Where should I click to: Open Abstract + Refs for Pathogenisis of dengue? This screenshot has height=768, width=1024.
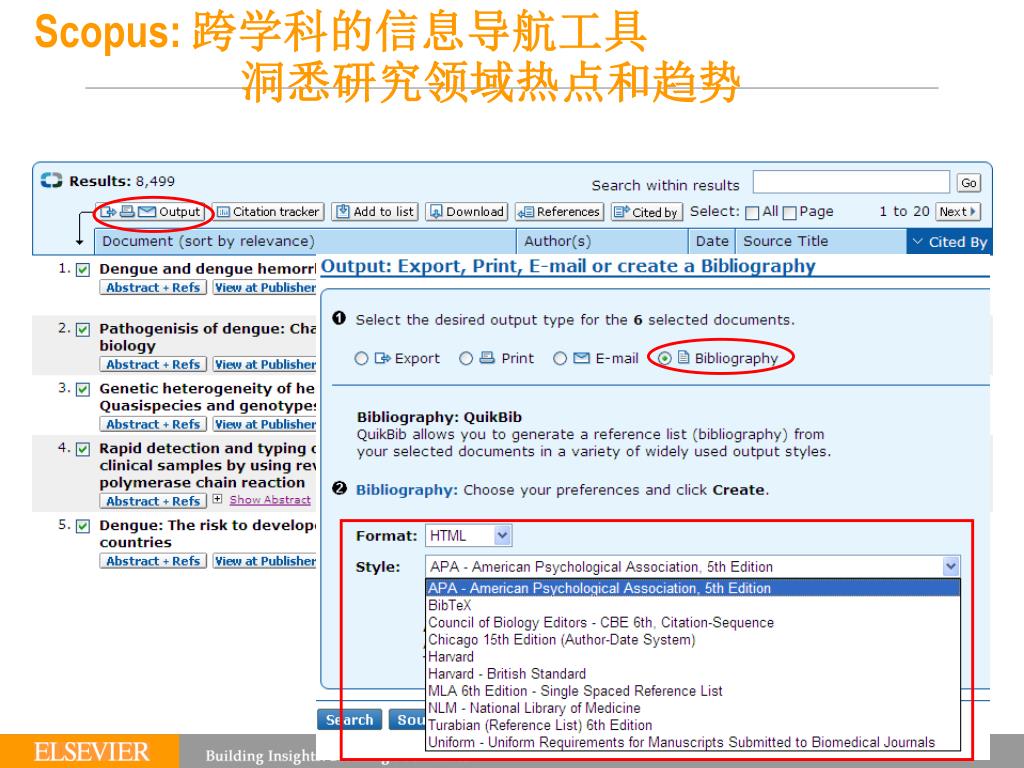click(x=153, y=364)
